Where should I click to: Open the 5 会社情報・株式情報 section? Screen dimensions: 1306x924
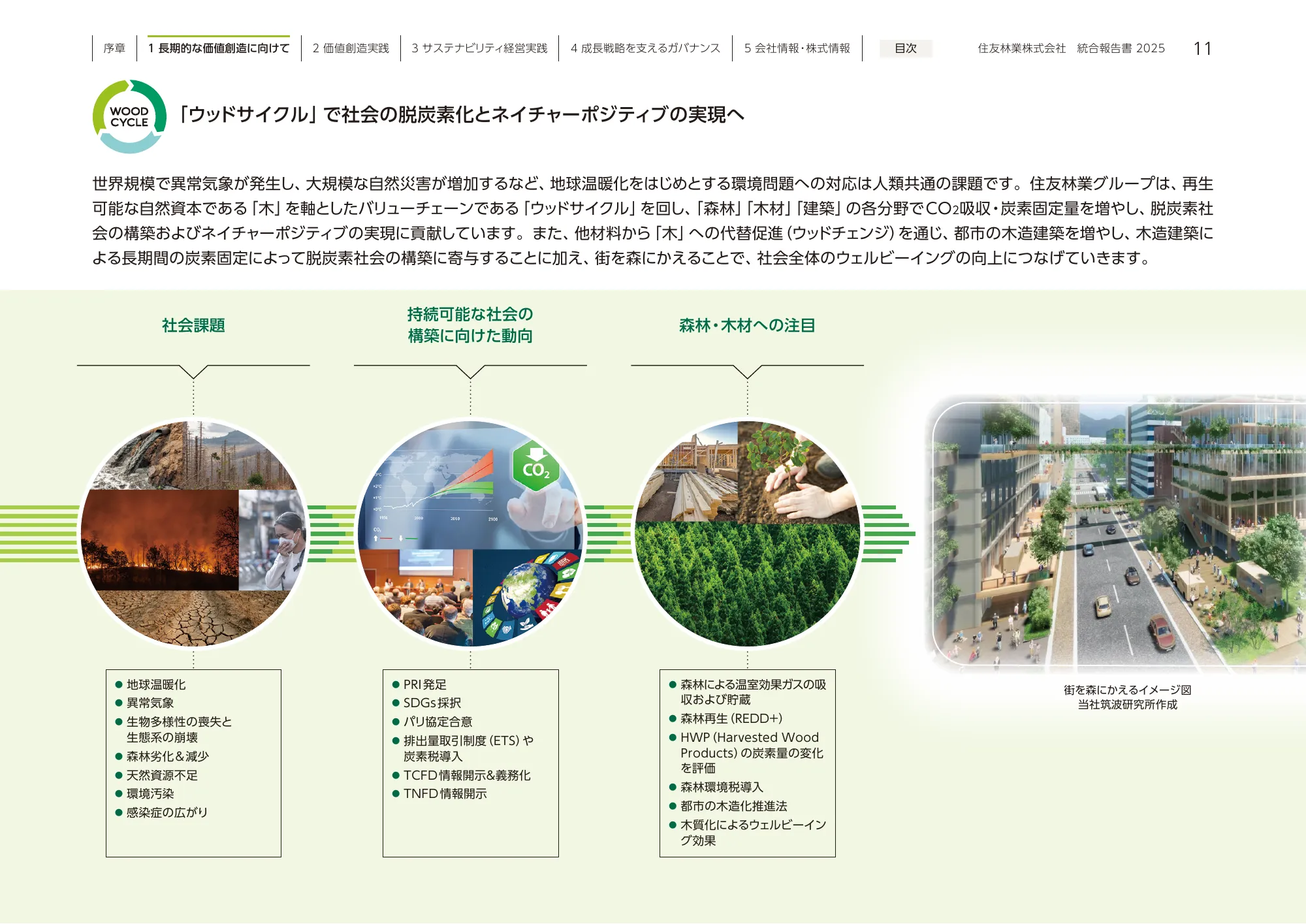coord(797,47)
